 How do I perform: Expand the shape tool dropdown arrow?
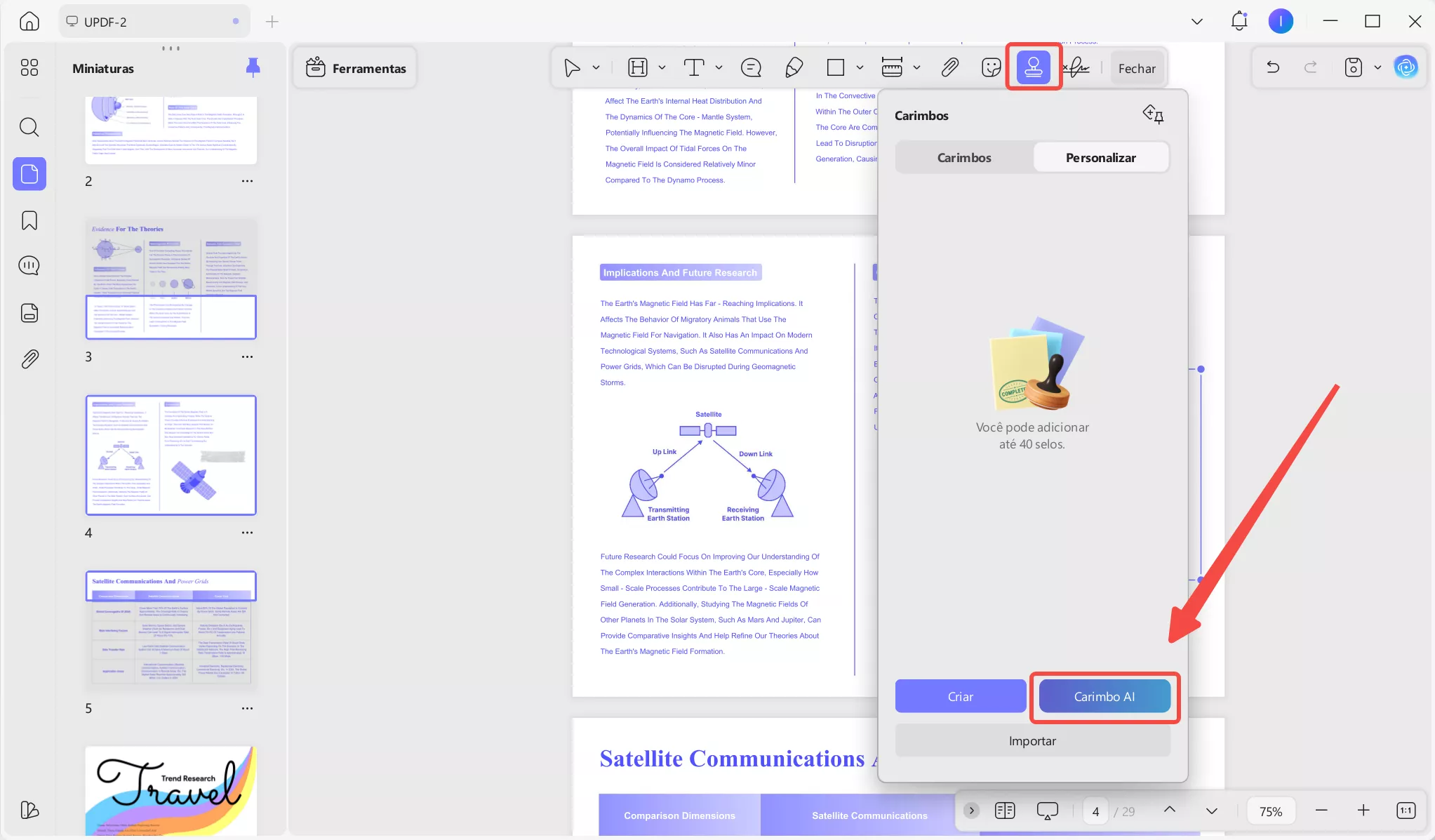coord(860,67)
